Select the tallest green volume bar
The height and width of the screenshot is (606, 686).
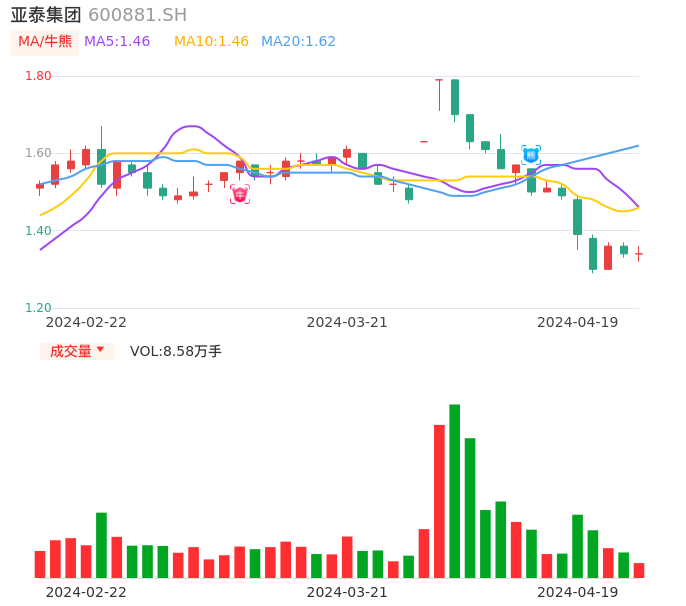(x=455, y=491)
